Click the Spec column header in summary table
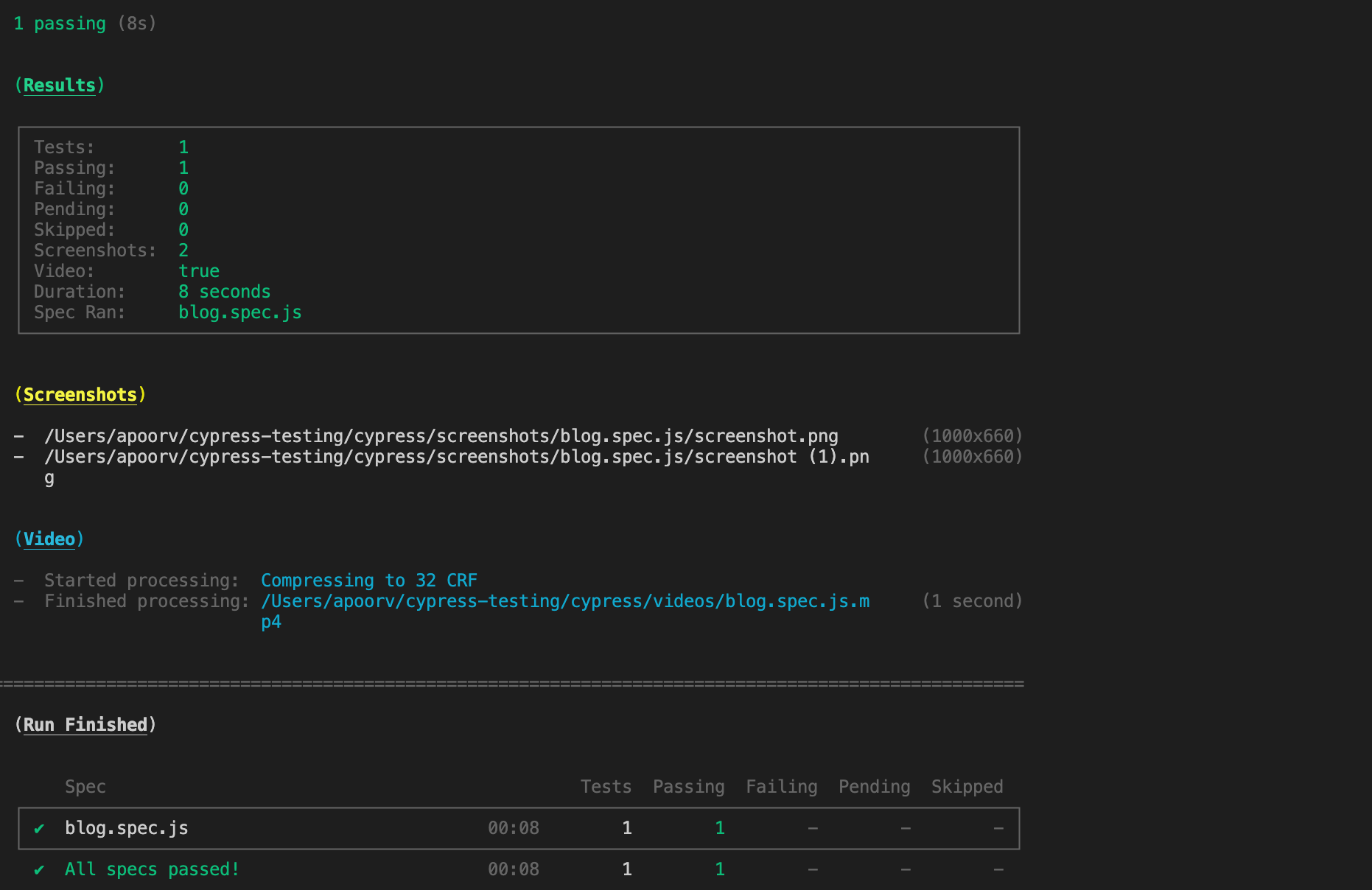 (x=85, y=787)
